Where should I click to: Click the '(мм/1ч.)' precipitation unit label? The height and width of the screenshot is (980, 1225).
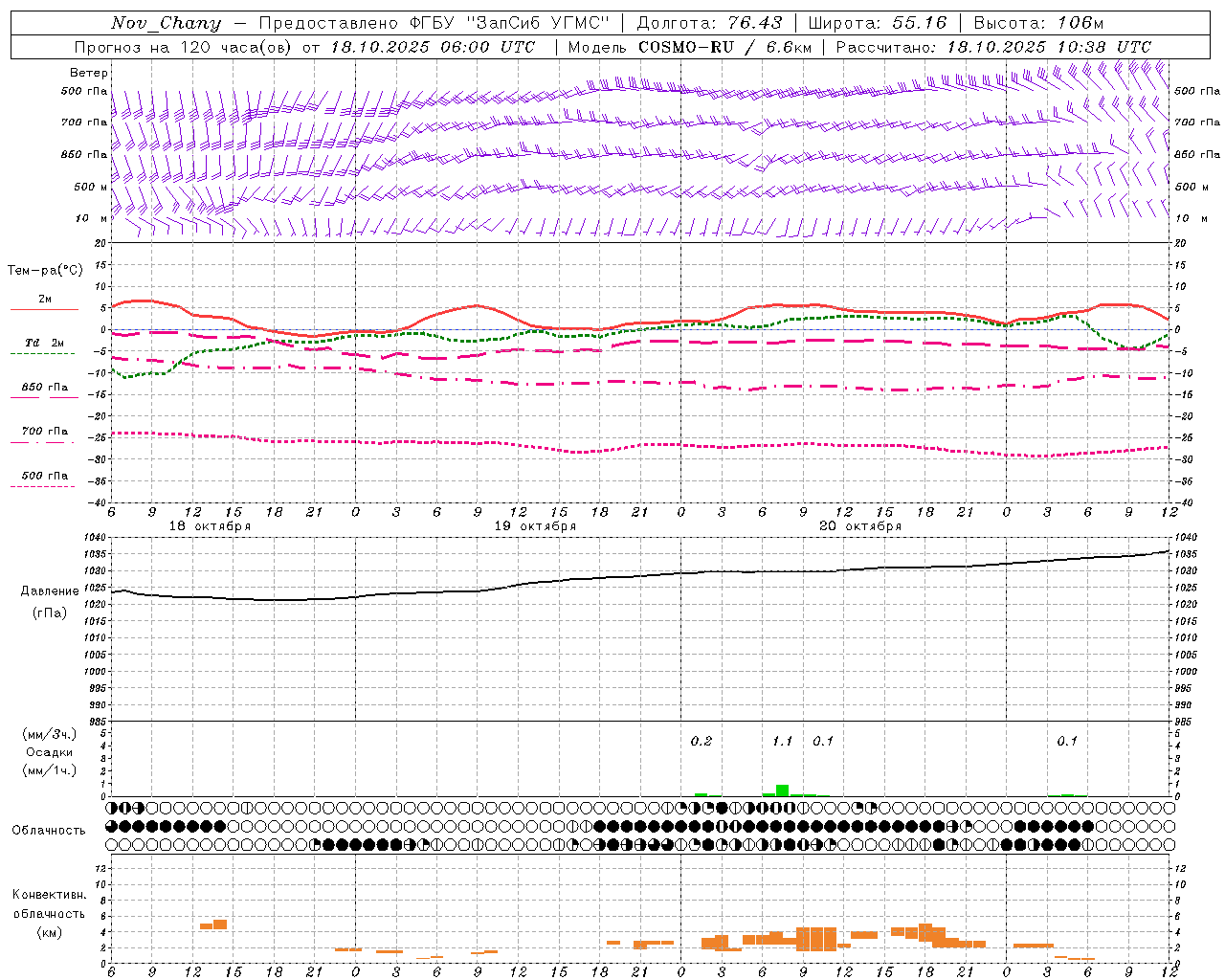click(x=49, y=770)
